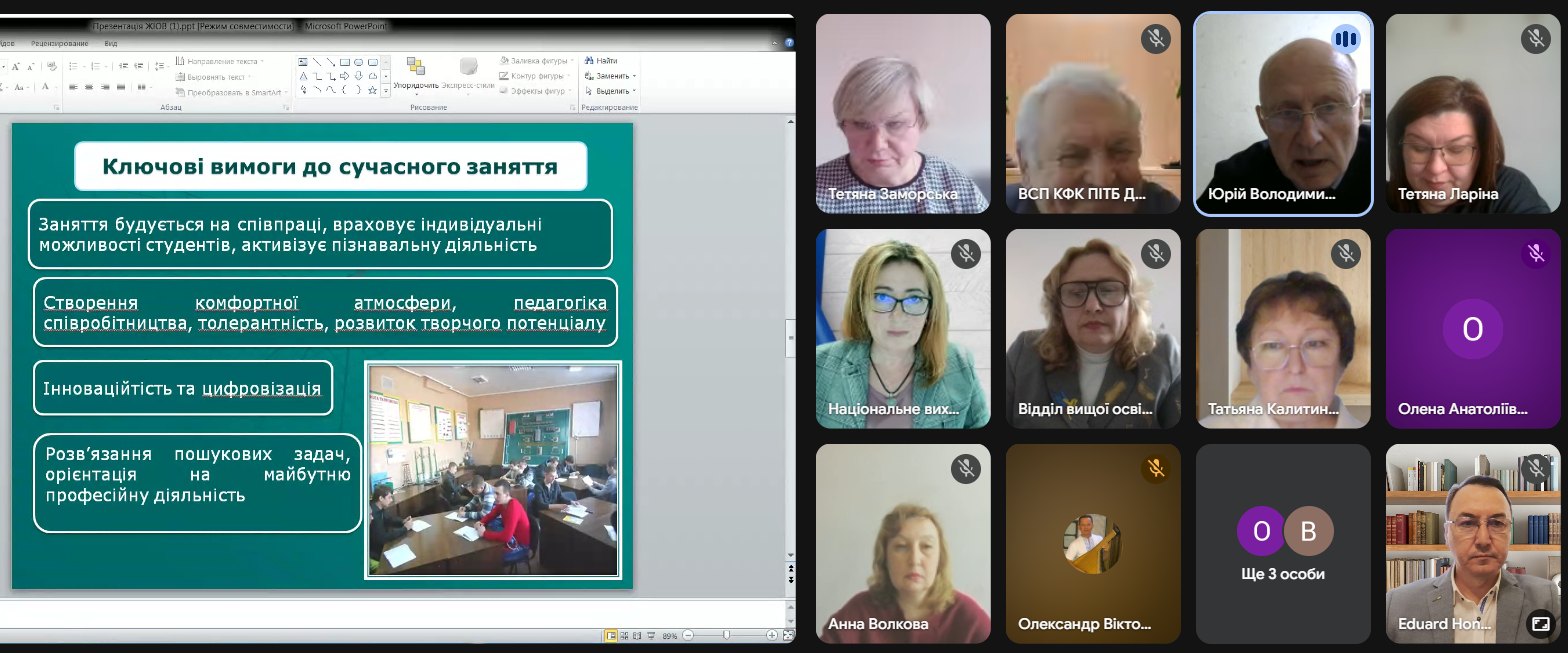The height and width of the screenshot is (653, 1568).
Task: Expand the shapes gallery More arrow
Action: click(x=386, y=90)
